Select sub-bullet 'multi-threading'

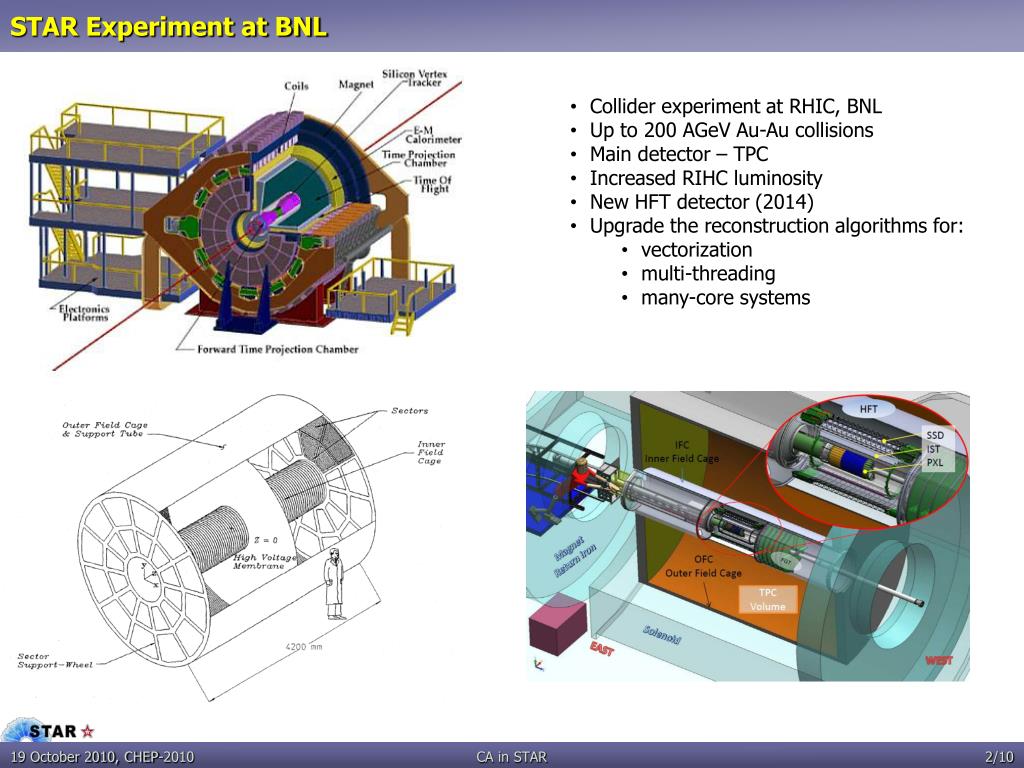tap(708, 274)
